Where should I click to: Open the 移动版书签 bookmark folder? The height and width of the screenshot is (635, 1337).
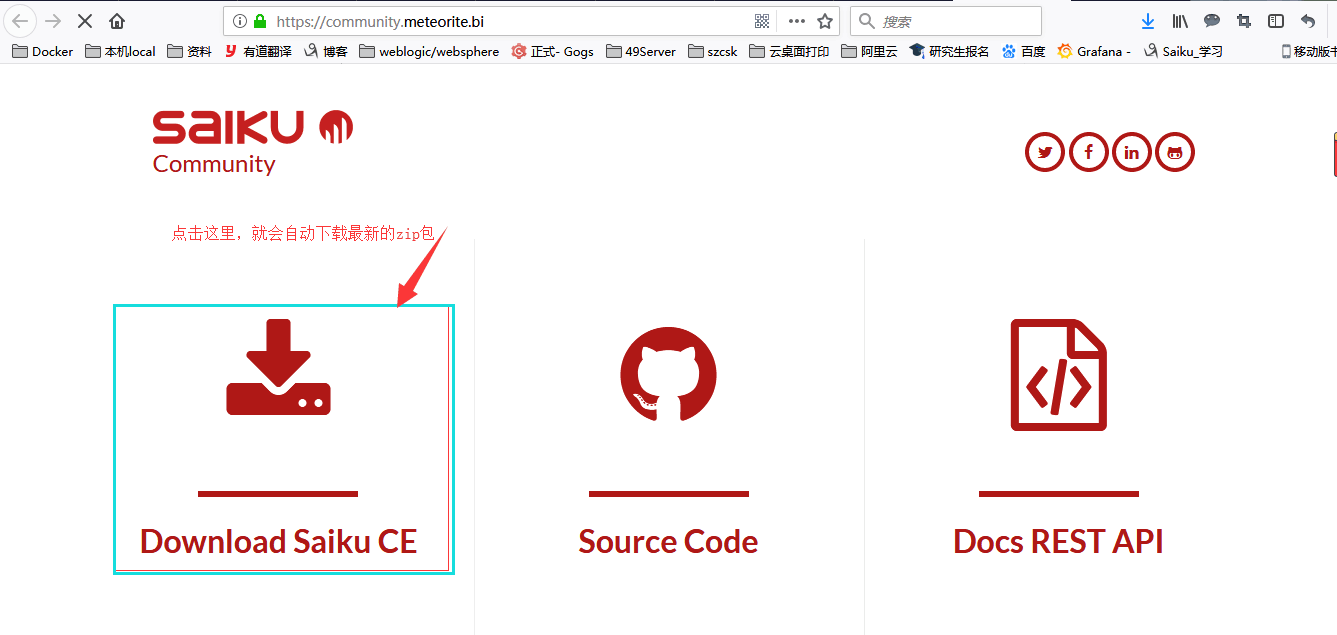pos(1308,51)
